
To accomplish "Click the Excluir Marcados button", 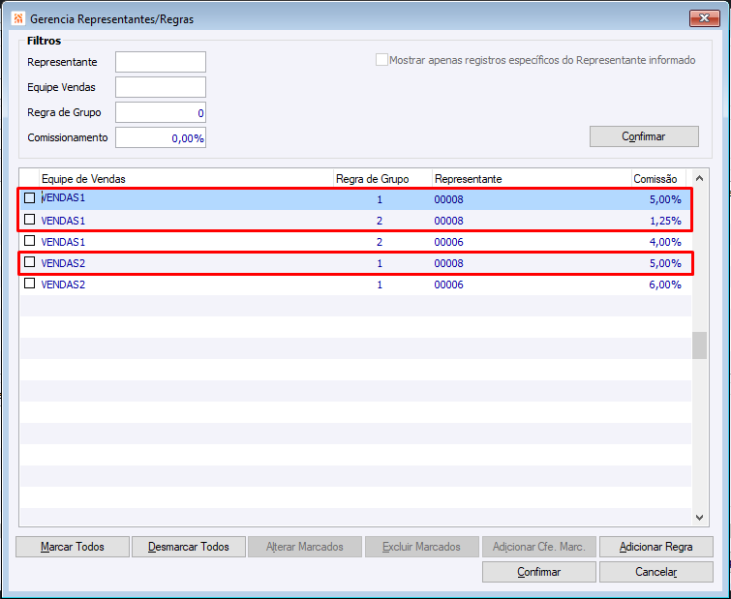I will [x=421, y=547].
